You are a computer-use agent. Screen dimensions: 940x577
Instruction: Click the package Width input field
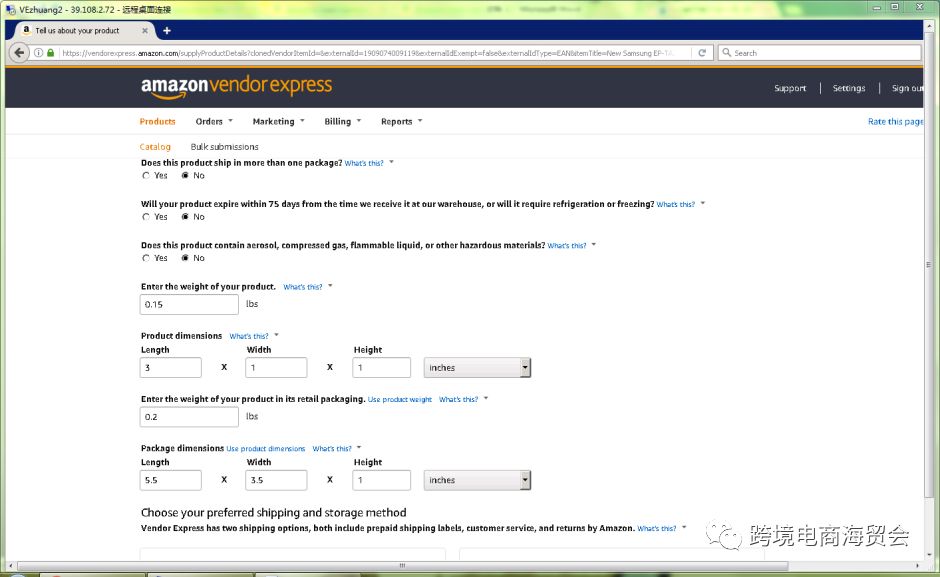[276, 480]
